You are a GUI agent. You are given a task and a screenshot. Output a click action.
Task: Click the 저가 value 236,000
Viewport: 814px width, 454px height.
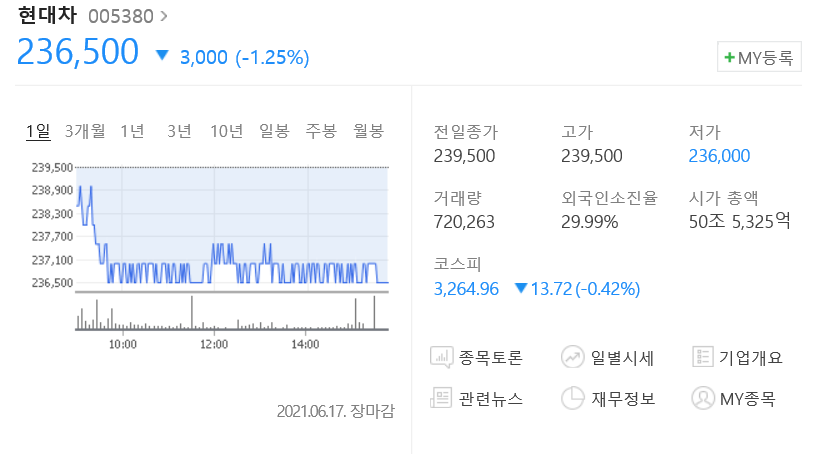point(719,156)
